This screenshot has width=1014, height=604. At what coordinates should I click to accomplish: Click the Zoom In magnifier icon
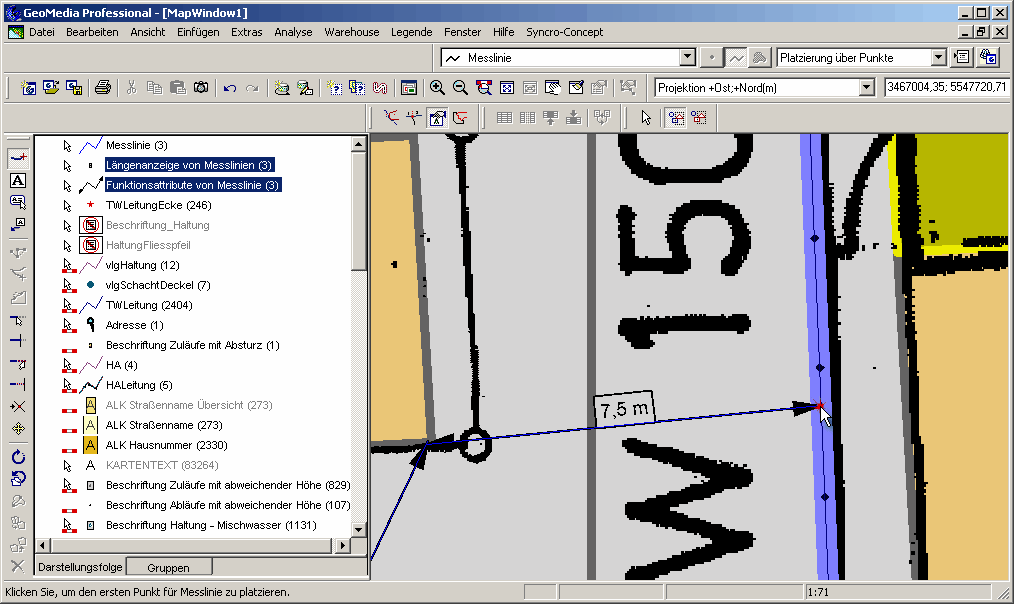click(x=437, y=88)
